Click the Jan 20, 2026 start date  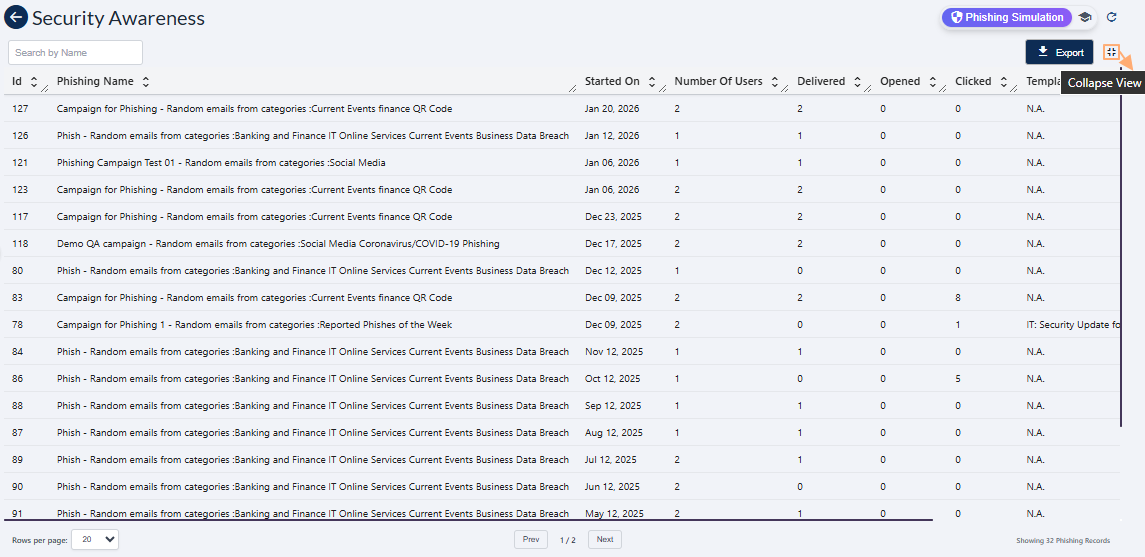[612, 109]
